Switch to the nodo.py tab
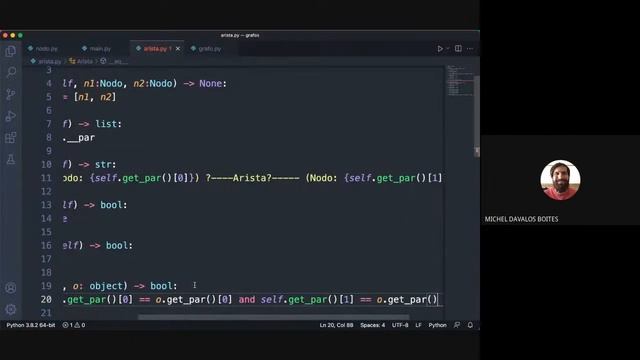The width and height of the screenshot is (640, 360). pyautogui.click(x=43, y=49)
